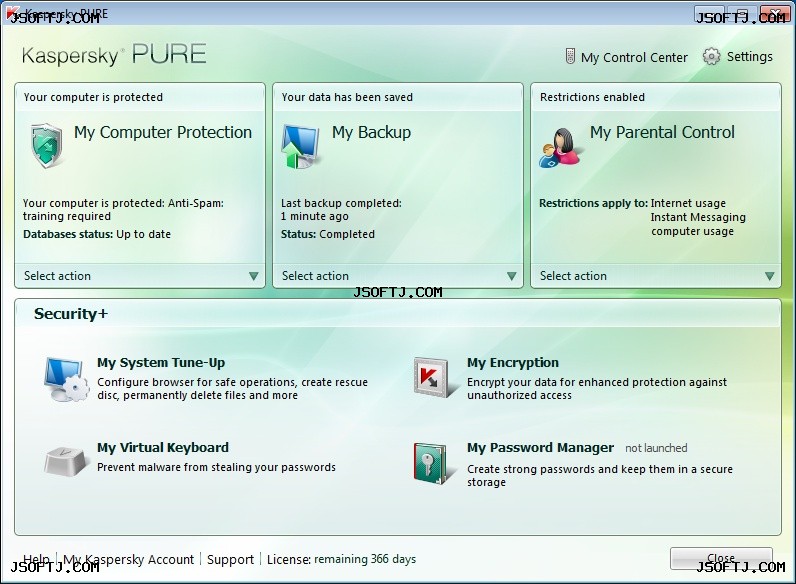Click 'Anti-Spam: training required' message
Screen dimensions: 796x584
click(123, 210)
